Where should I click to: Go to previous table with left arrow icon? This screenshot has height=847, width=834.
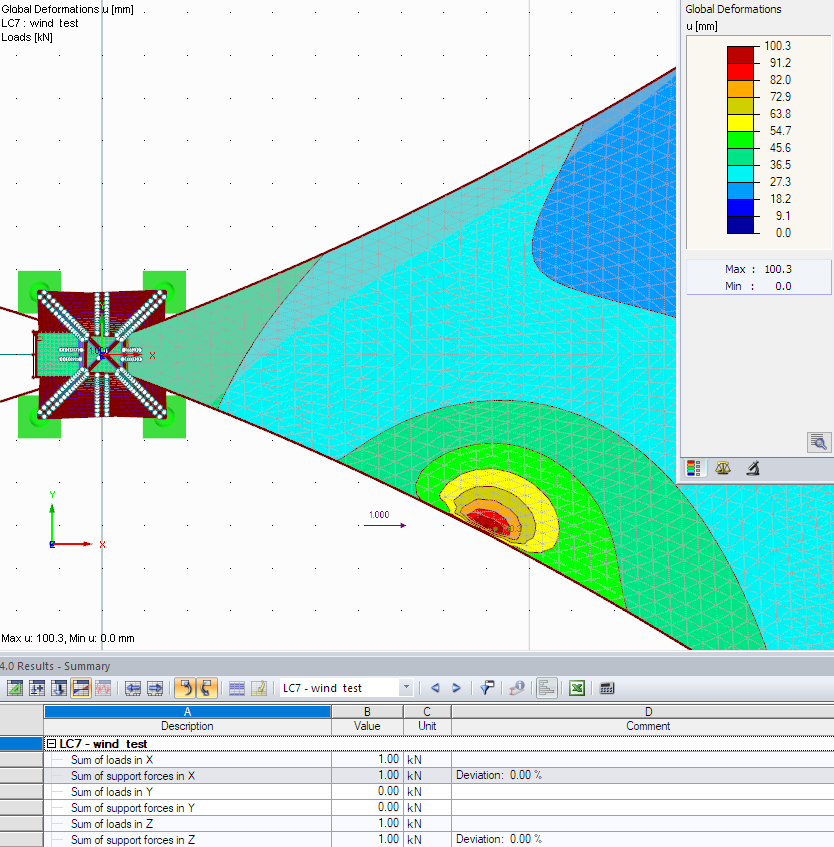133,688
